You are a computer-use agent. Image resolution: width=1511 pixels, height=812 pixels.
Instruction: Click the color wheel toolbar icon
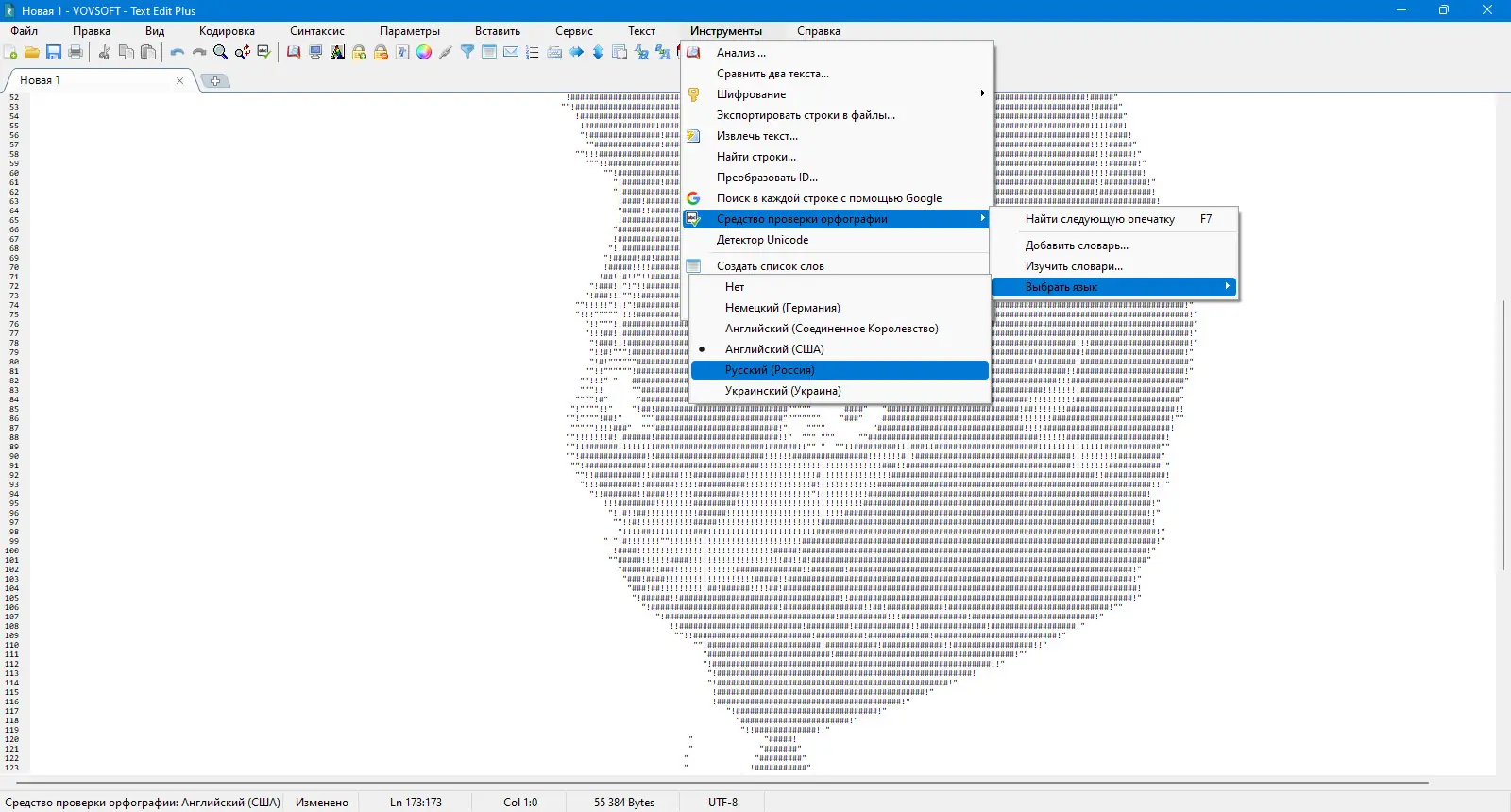tap(424, 52)
